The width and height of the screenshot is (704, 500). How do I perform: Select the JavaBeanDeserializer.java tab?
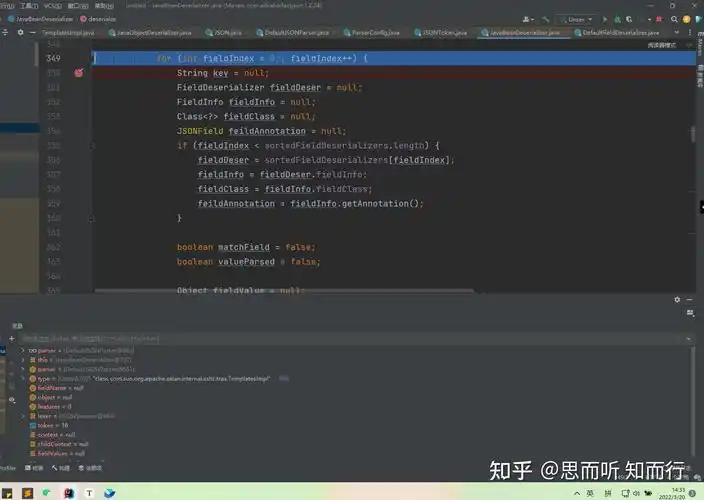(x=521, y=33)
